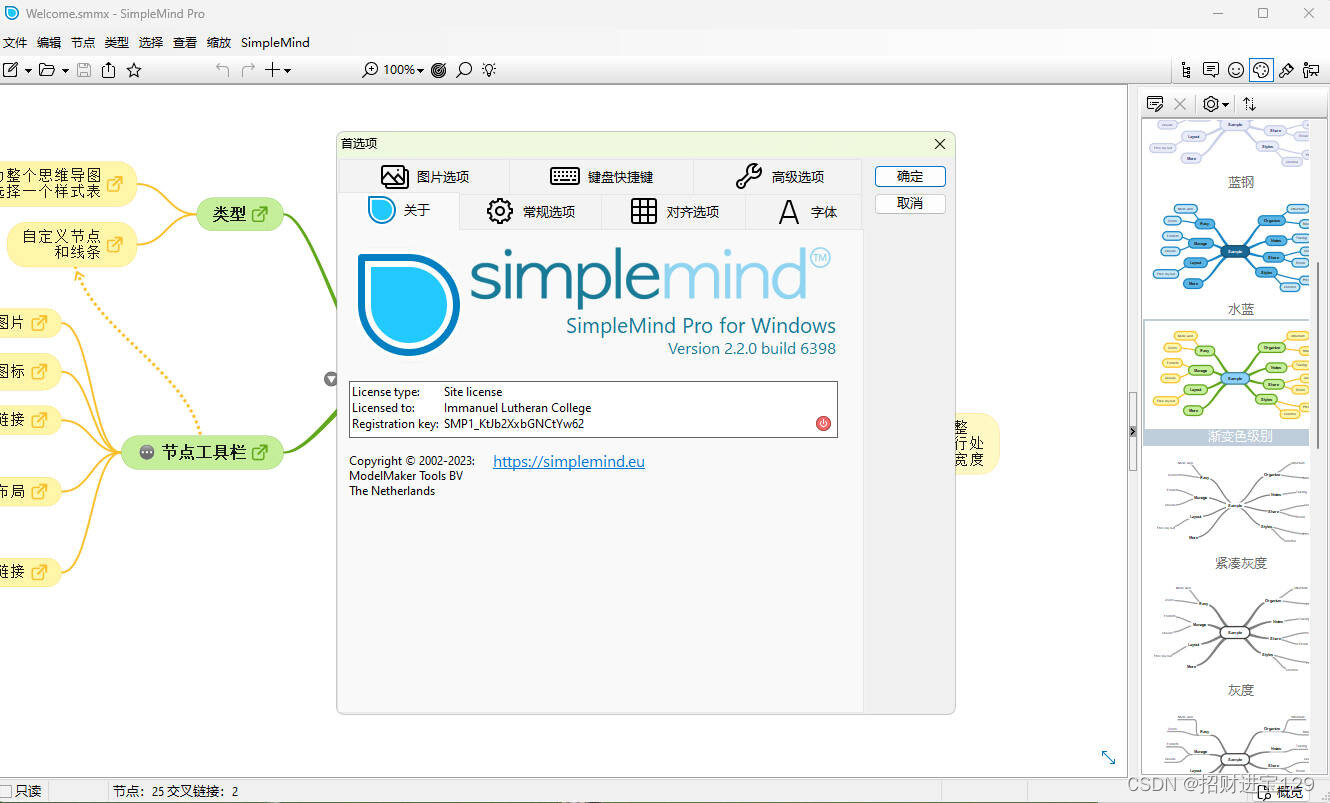Open the 编辑 menu

[49, 43]
